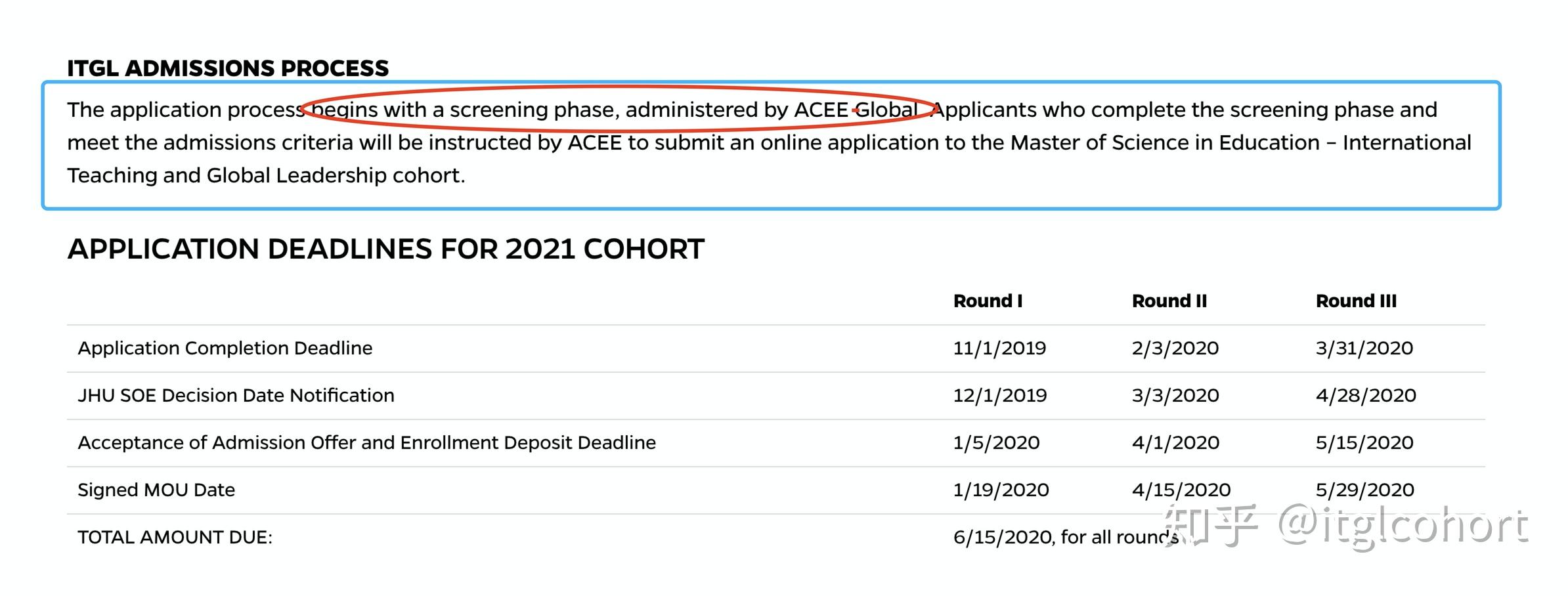Click the red-circled ACEE Global text
The width and height of the screenshot is (1568, 596).
[x=855, y=110]
